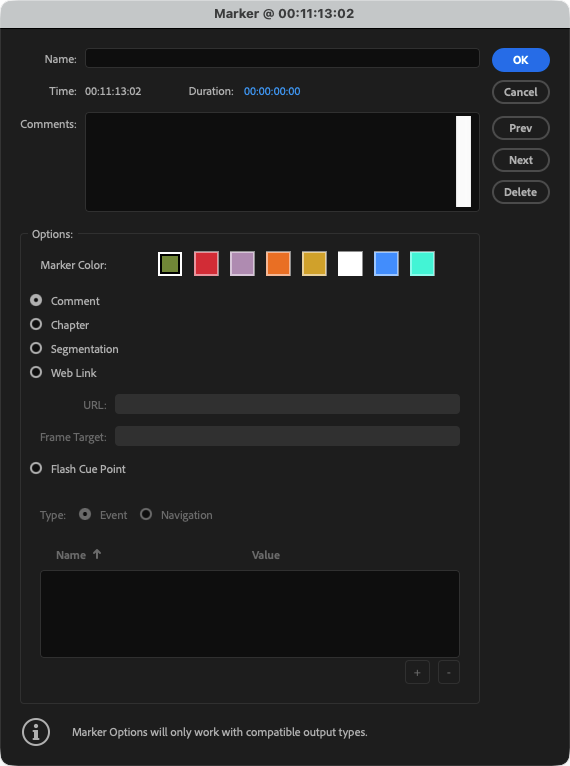570x766 pixels.
Task: Click the URL input field
Action: 287,404
